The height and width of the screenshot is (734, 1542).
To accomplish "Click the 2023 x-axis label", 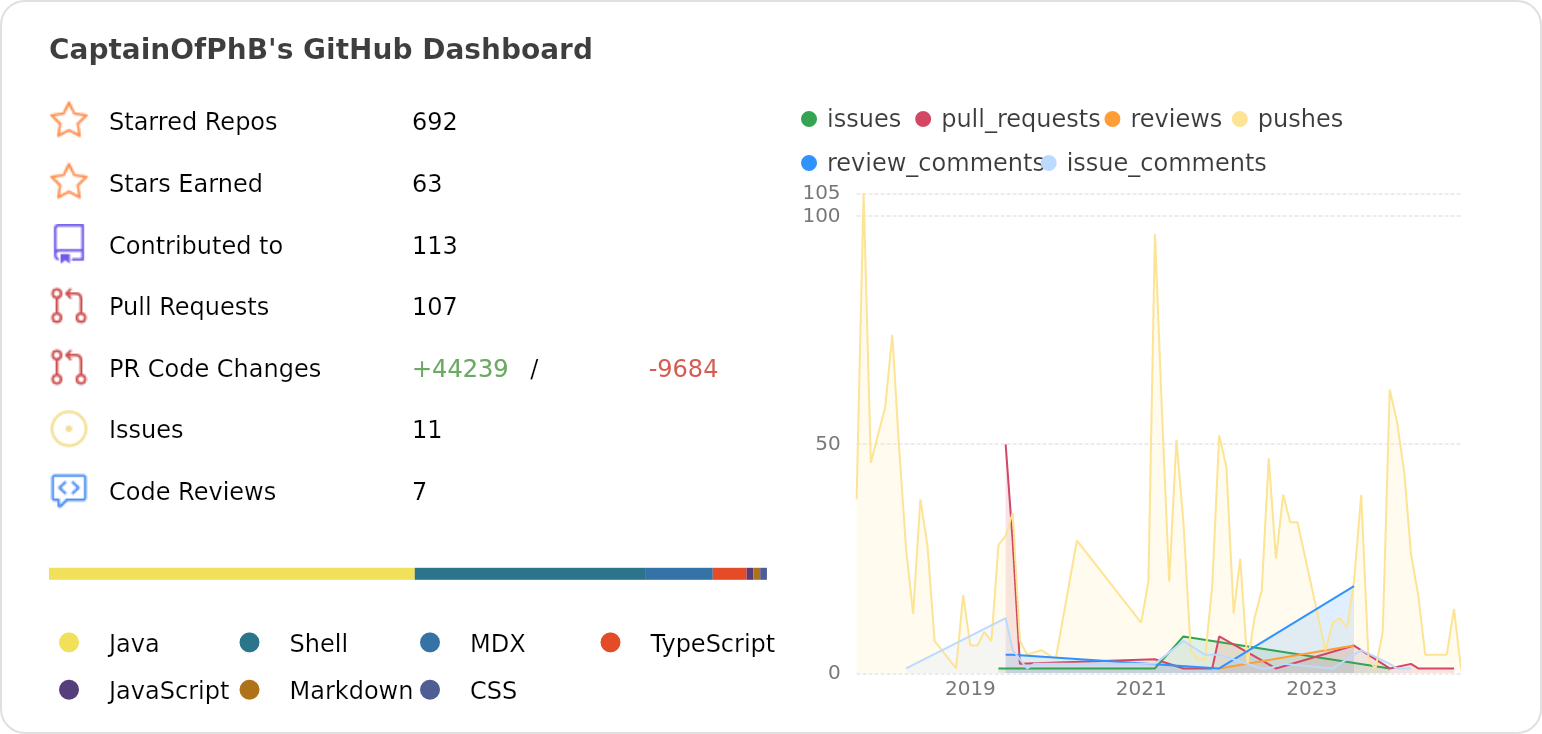I will pos(1311,689).
